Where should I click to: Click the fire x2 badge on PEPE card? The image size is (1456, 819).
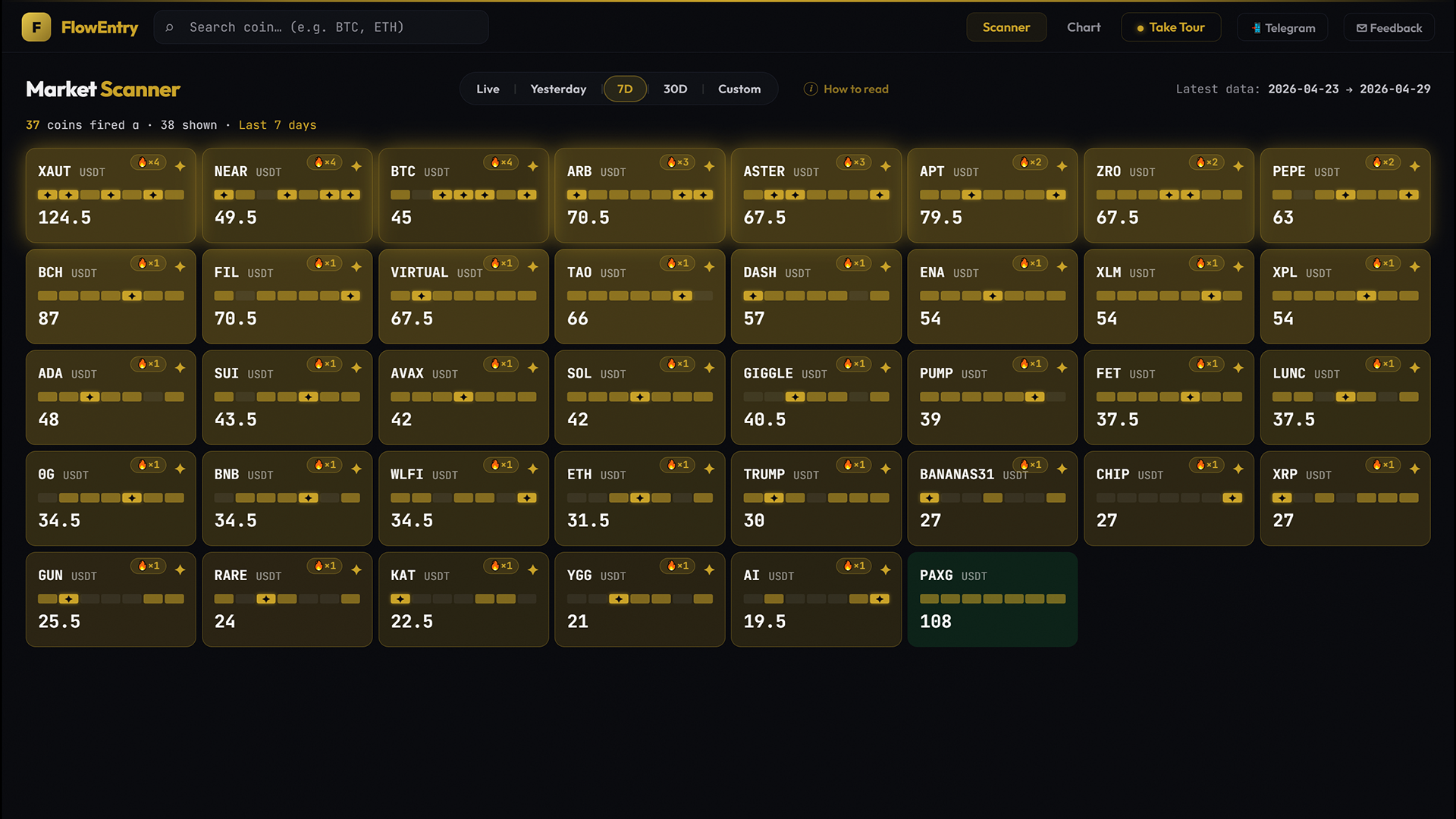click(x=1383, y=162)
